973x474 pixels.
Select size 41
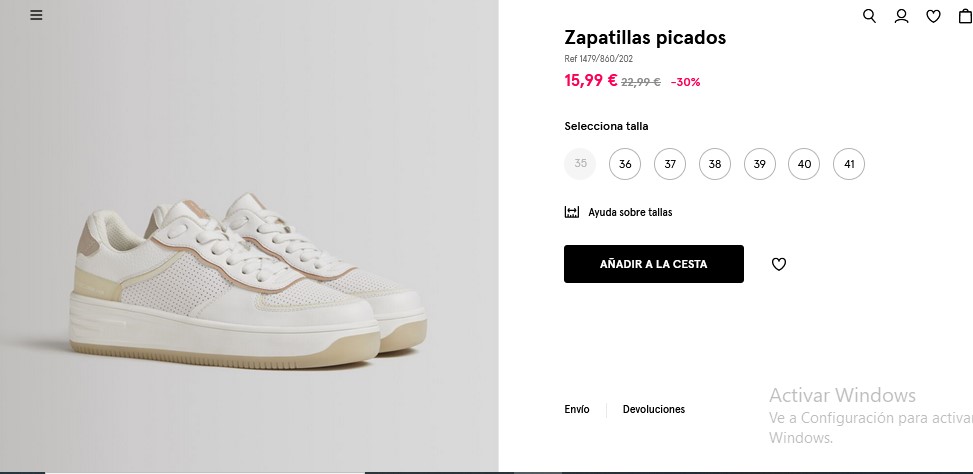click(x=849, y=164)
